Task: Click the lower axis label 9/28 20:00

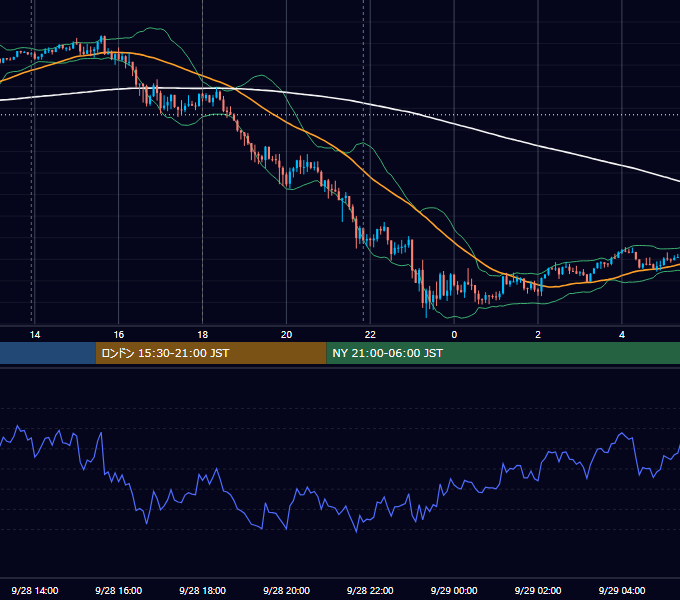Action: [x=286, y=590]
